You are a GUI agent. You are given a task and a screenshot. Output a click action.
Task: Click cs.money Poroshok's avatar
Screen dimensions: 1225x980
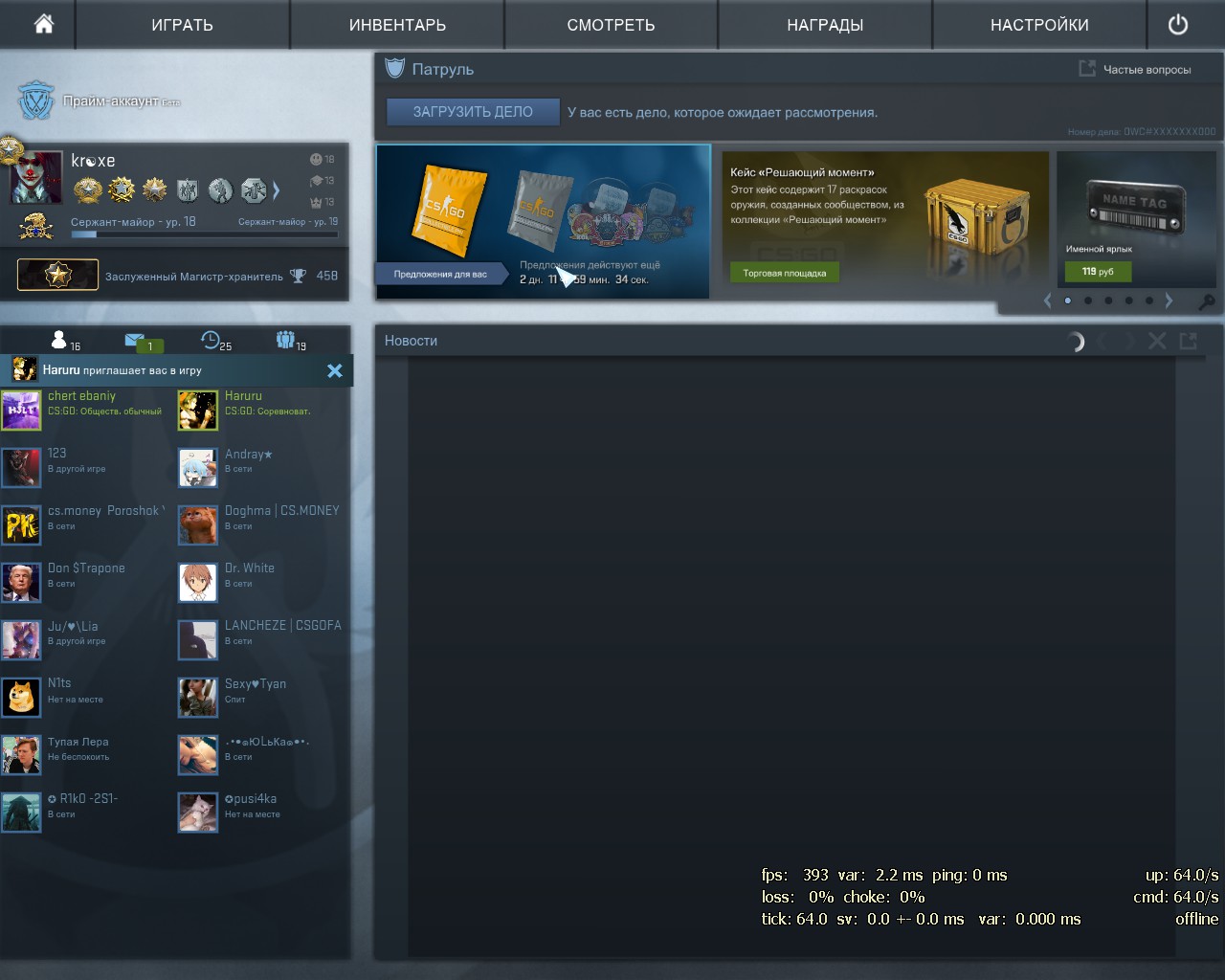coord(21,525)
